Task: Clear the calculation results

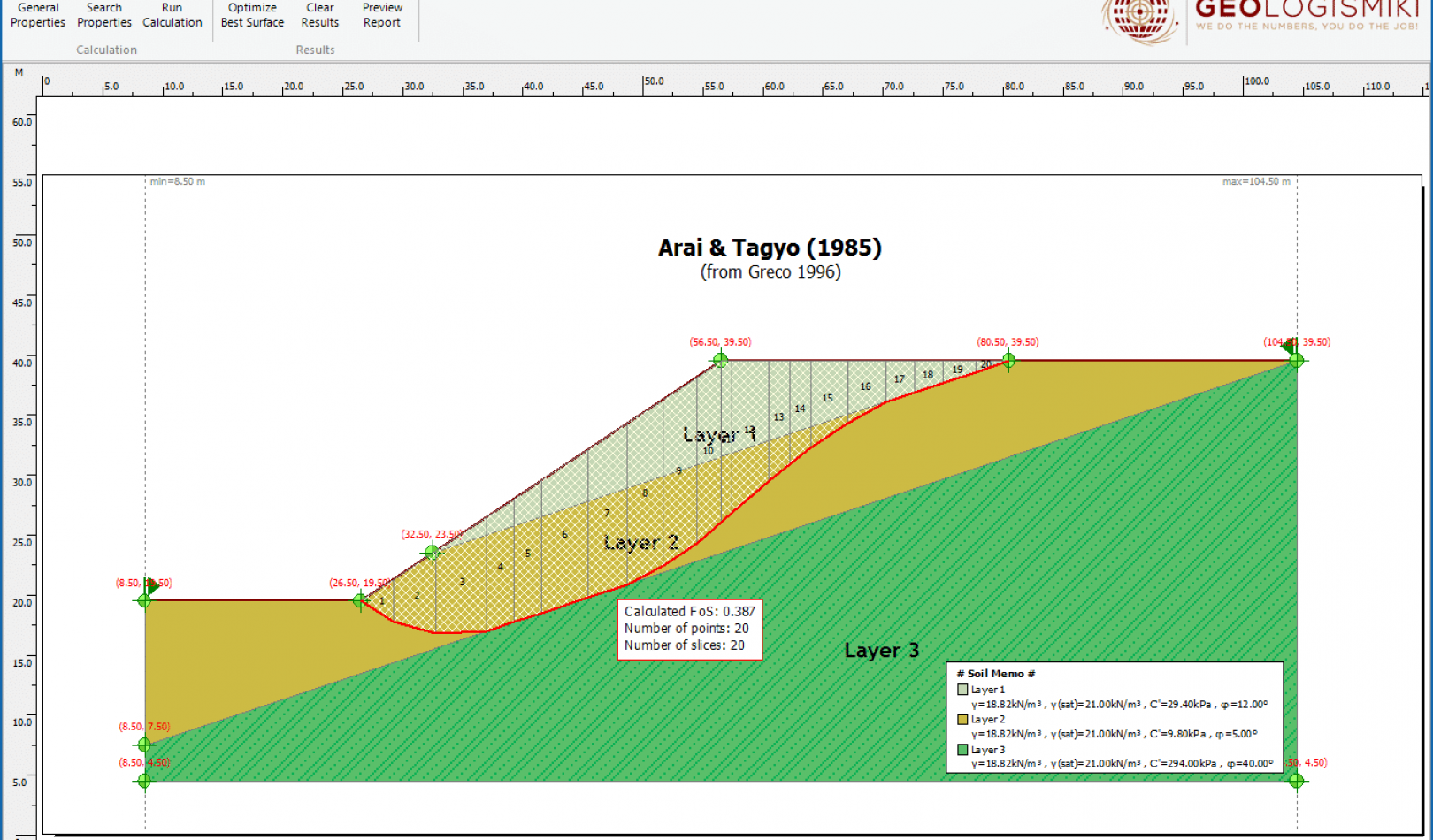Action: coord(319,15)
